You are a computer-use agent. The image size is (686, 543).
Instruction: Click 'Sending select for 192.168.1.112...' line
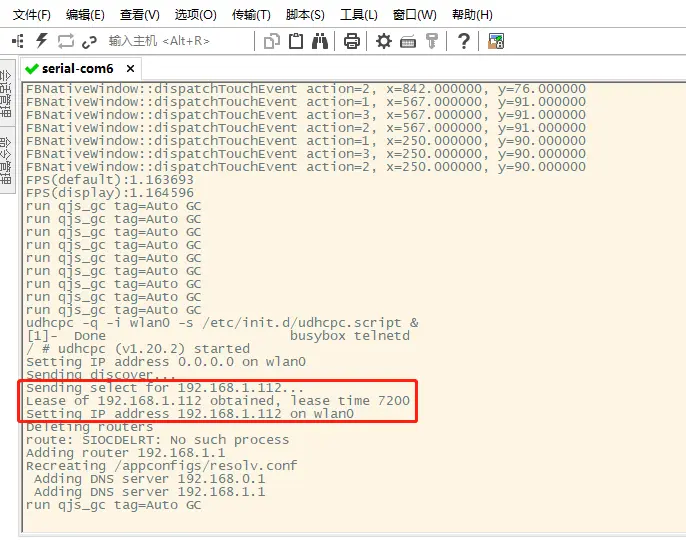coord(164,388)
